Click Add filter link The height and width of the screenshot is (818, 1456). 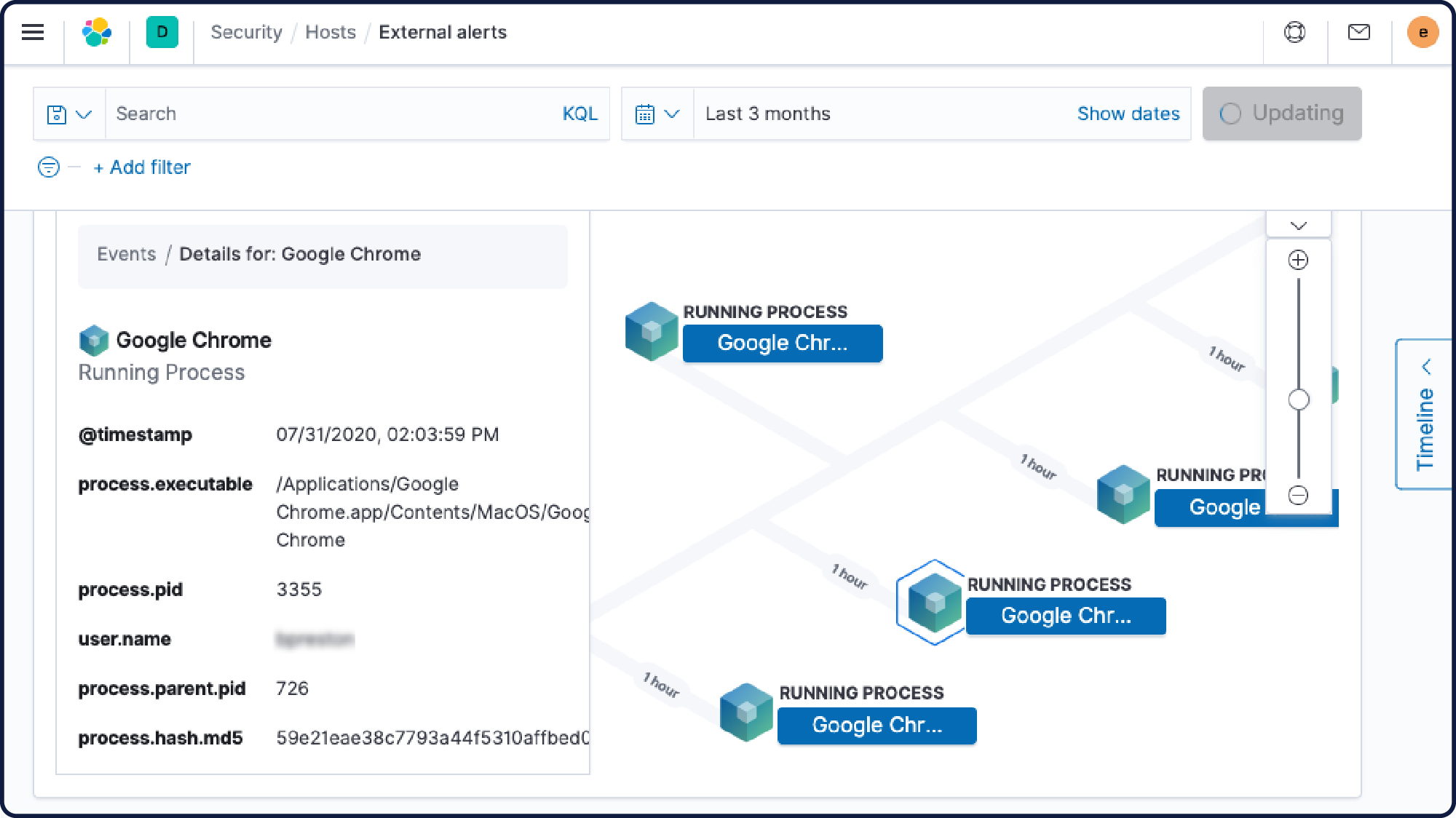(x=143, y=167)
